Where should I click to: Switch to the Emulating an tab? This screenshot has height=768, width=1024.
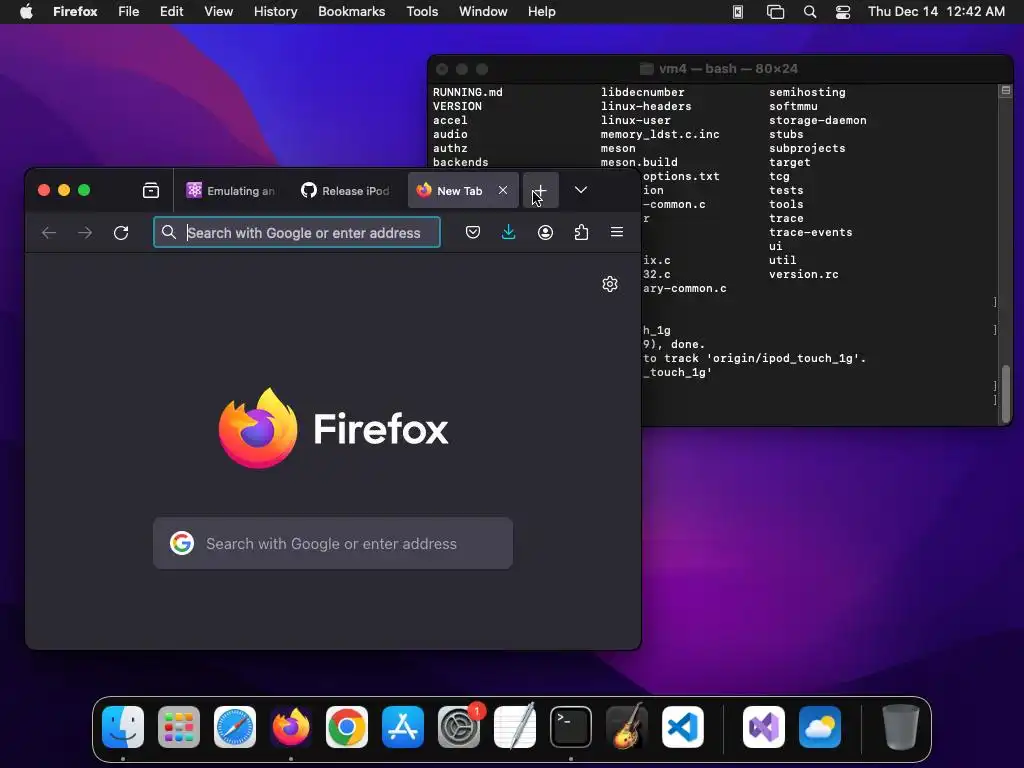(x=231, y=191)
